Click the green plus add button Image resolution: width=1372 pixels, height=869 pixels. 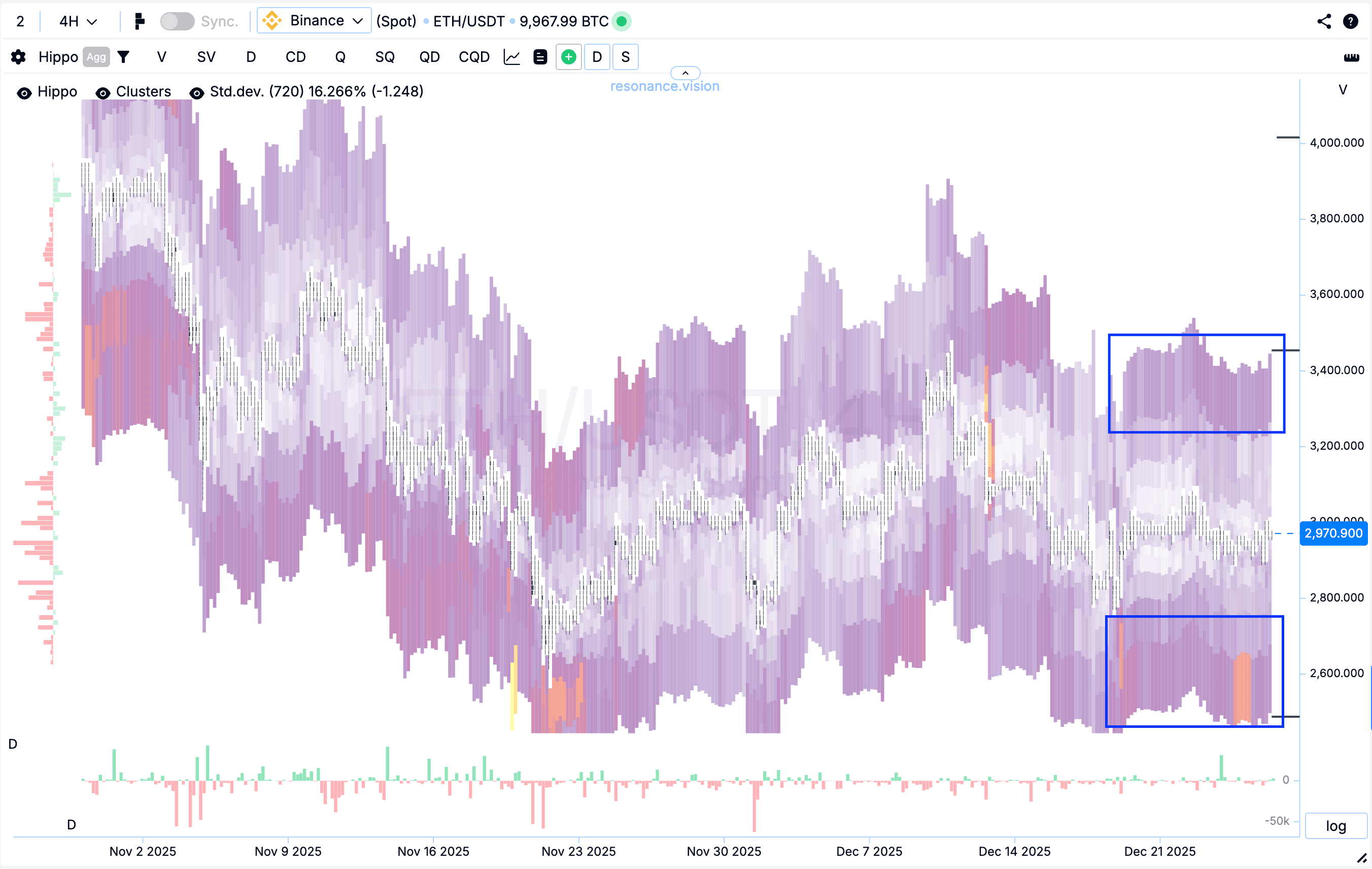click(x=568, y=57)
